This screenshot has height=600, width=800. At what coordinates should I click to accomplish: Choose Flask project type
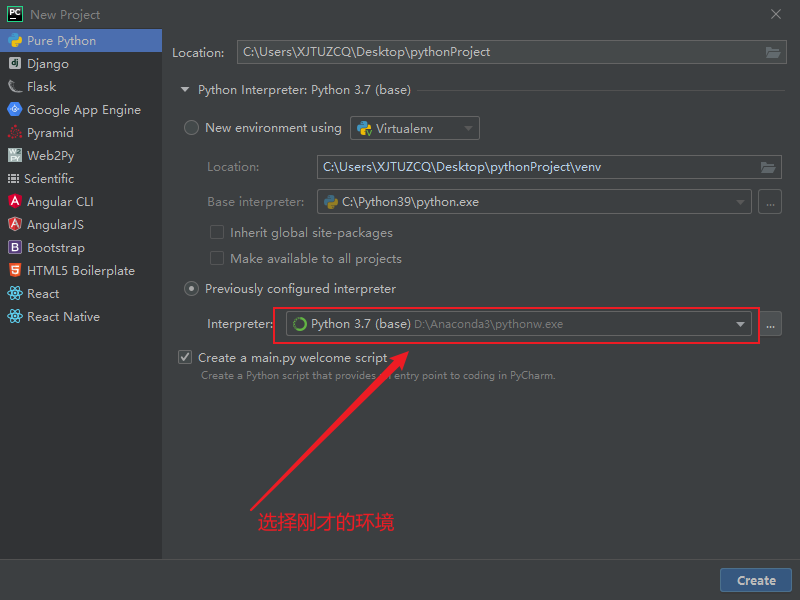(x=81, y=86)
